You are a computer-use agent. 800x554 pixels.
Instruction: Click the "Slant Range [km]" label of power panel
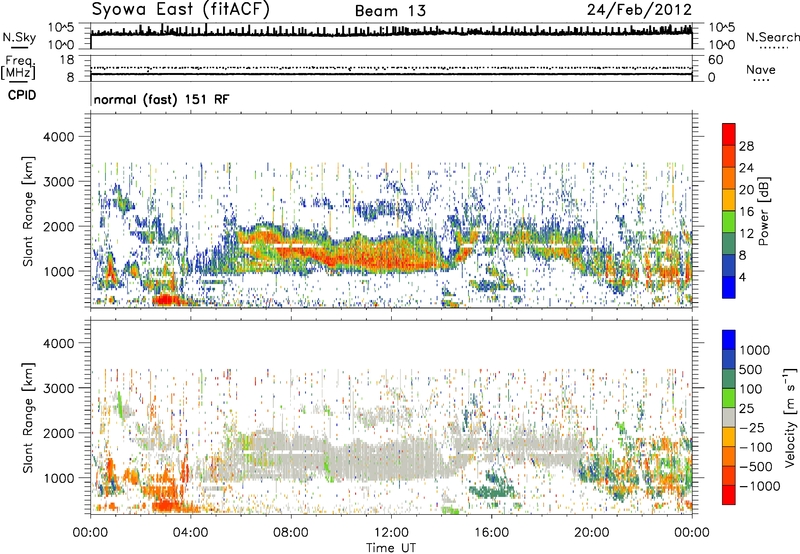pos(28,211)
